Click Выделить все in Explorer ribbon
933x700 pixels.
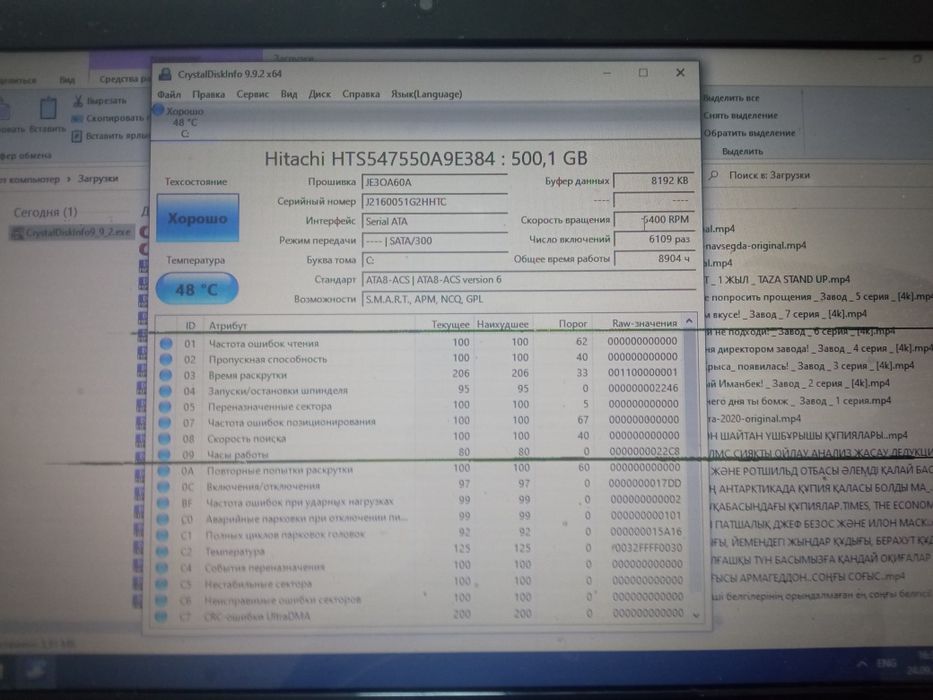tap(731, 98)
